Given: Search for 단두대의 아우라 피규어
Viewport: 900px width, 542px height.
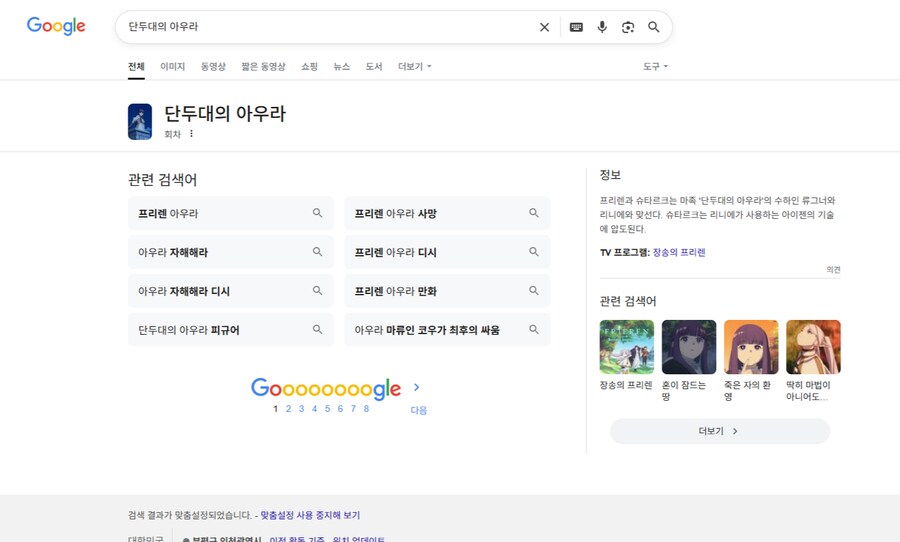Looking at the screenshot, I should (230, 330).
